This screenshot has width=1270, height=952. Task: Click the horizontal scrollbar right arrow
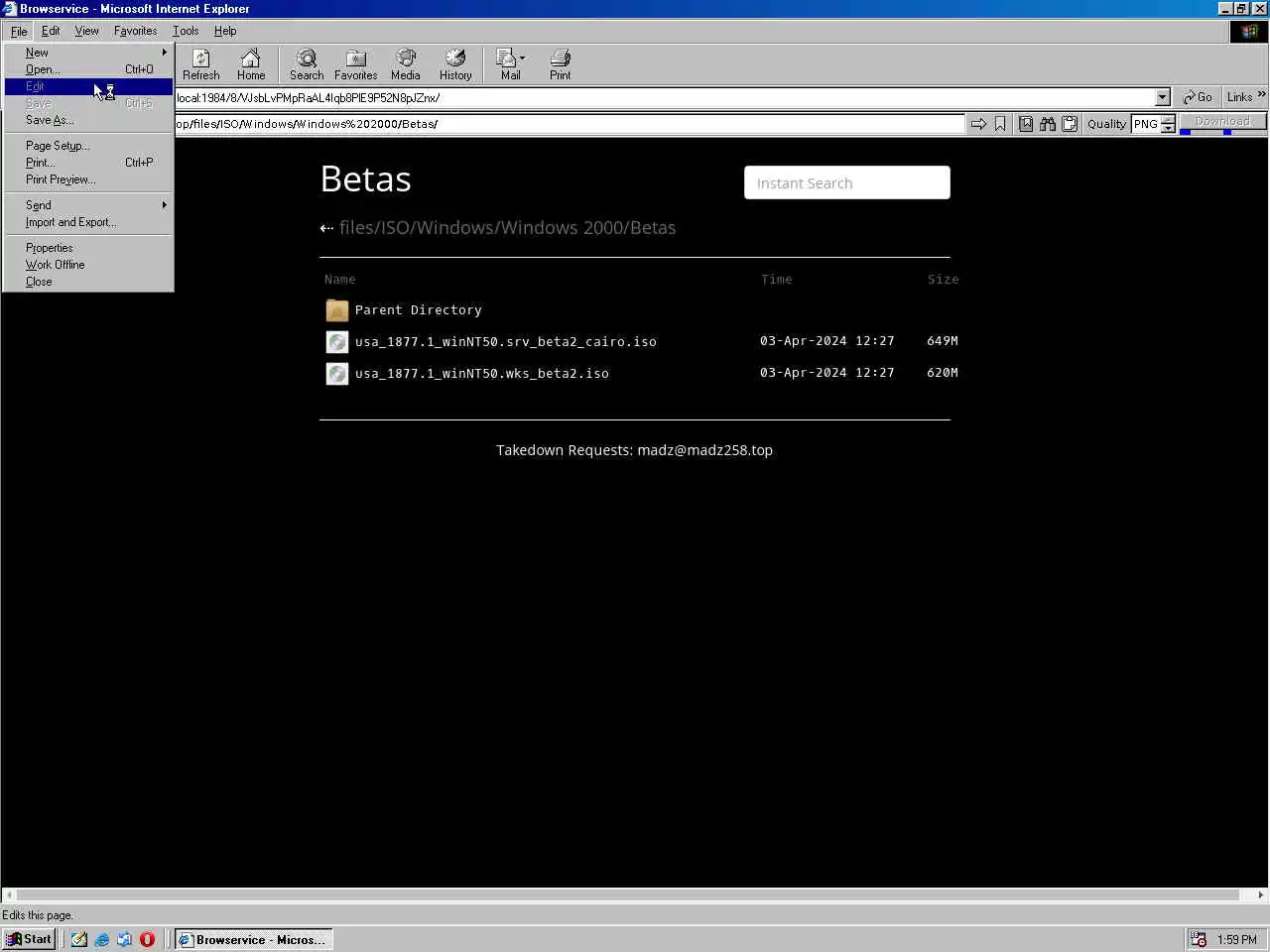pyautogui.click(x=1261, y=894)
